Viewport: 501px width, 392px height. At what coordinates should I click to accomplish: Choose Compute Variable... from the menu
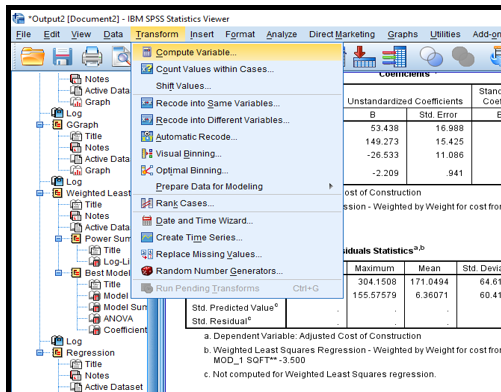237,52
